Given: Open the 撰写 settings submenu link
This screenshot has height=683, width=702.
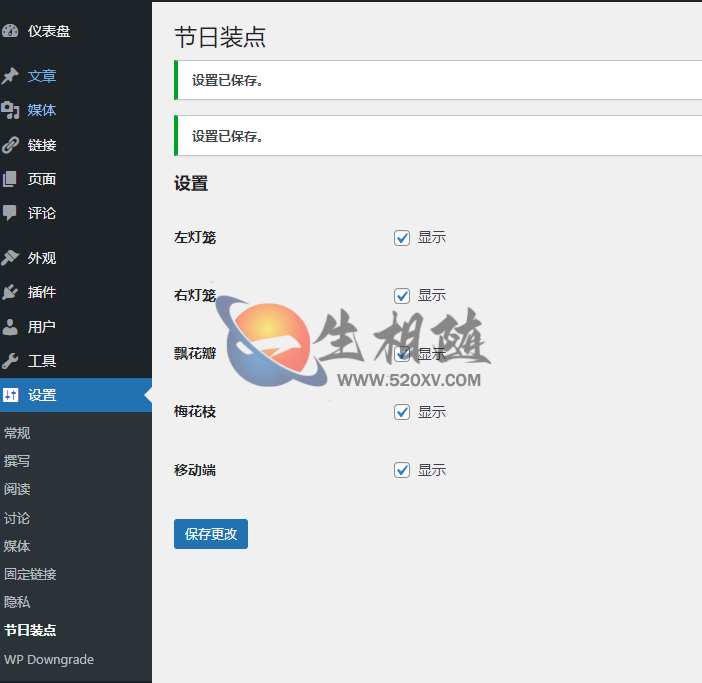Looking at the screenshot, I should (17, 461).
